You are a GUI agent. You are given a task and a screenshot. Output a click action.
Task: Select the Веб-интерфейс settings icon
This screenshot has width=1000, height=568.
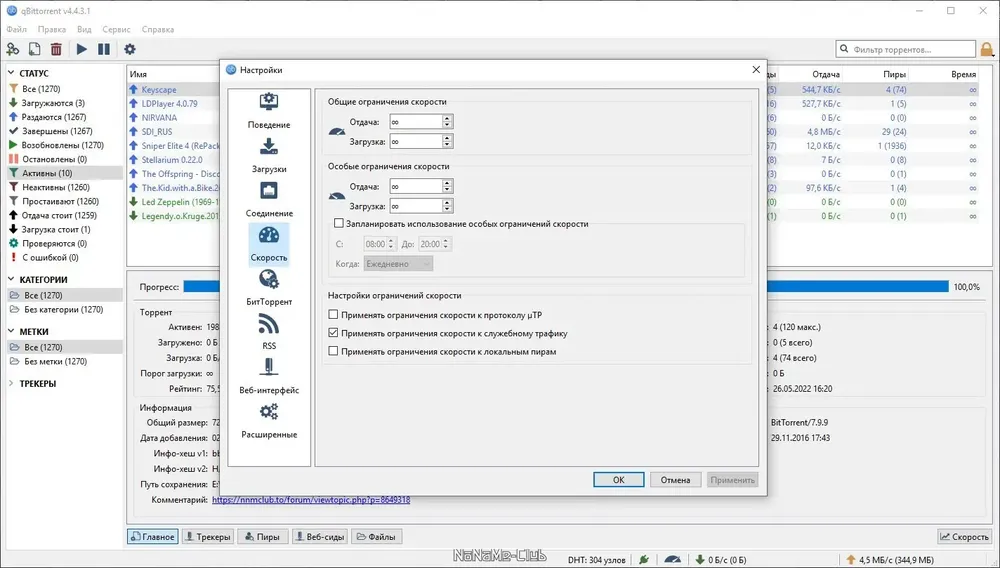[x=268, y=367]
